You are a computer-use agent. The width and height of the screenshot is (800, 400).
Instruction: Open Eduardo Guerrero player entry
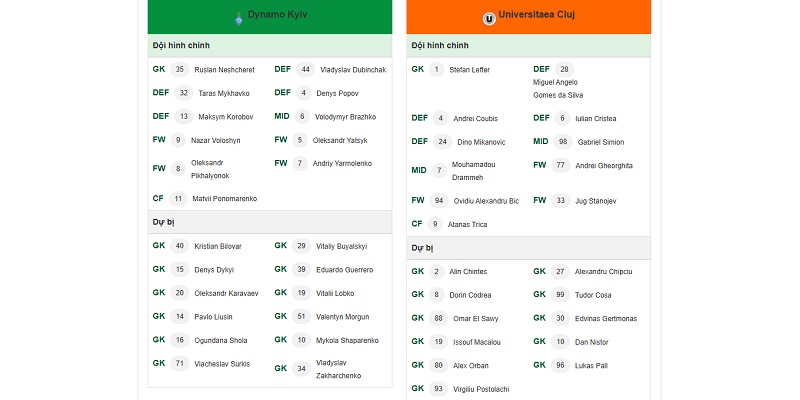pyautogui.click(x=344, y=270)
